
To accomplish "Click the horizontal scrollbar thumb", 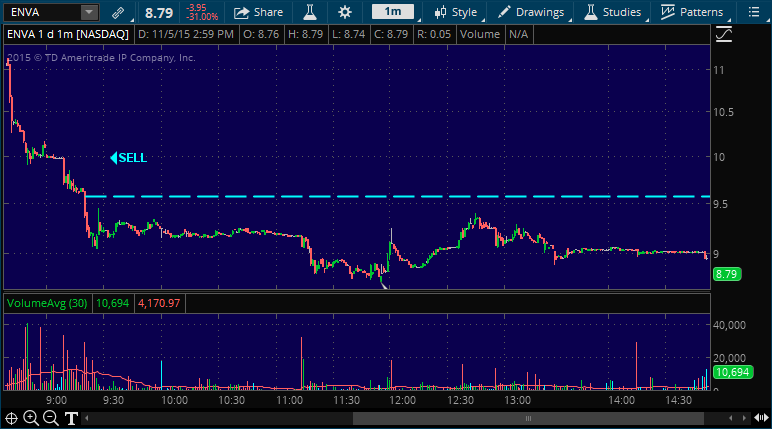I will pos(528,419).
